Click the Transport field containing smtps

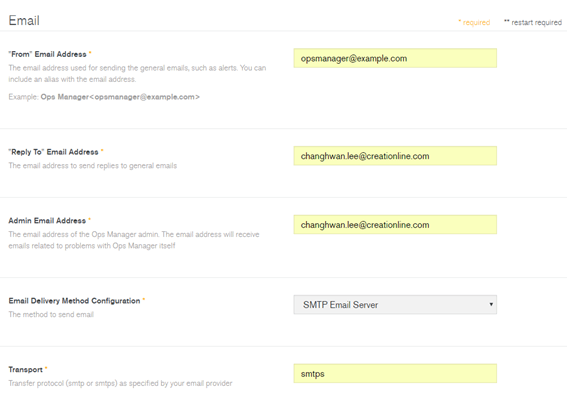coord(395,373)
